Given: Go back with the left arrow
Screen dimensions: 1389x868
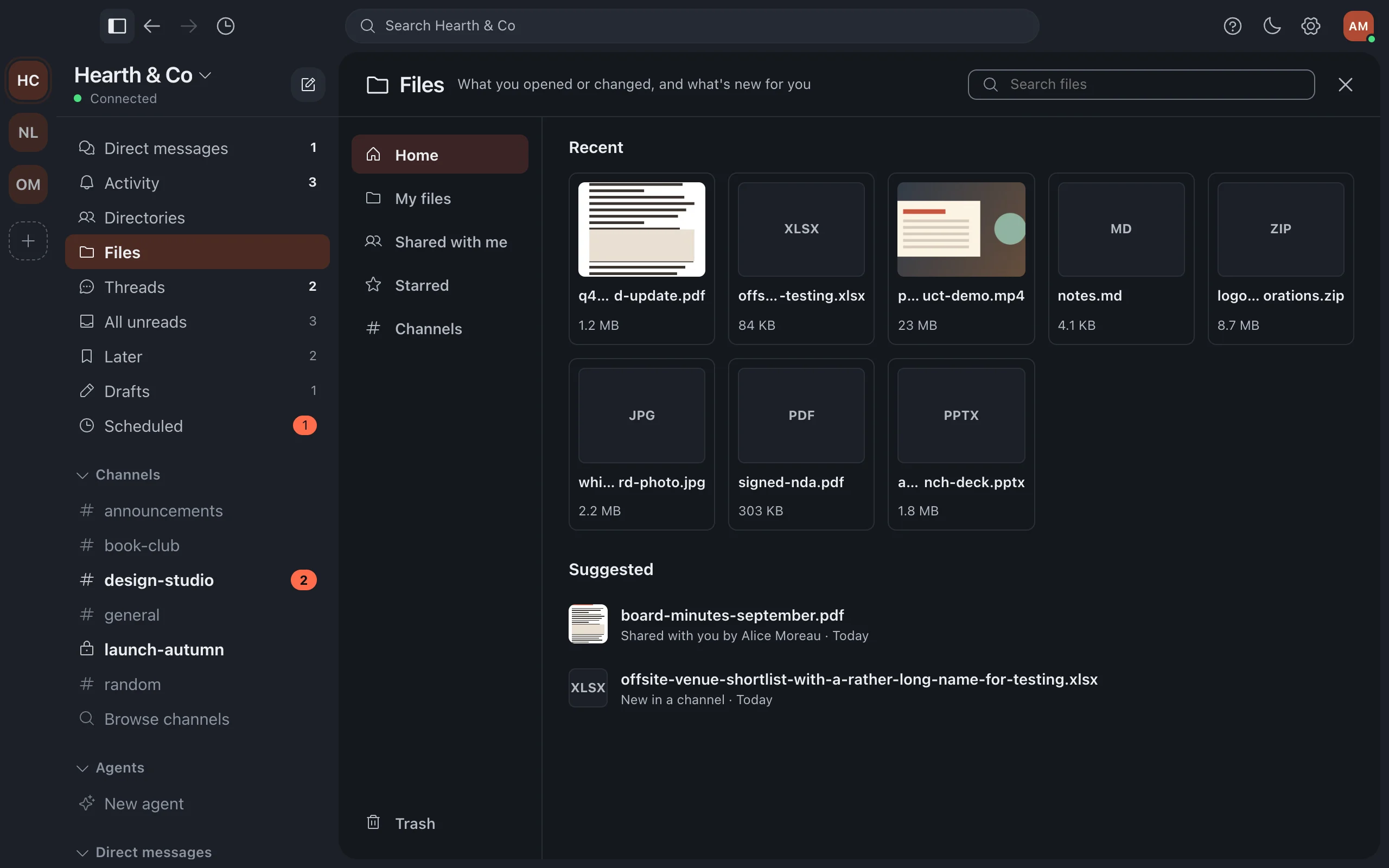Looking at the screenshot, I should coord(151,26).
